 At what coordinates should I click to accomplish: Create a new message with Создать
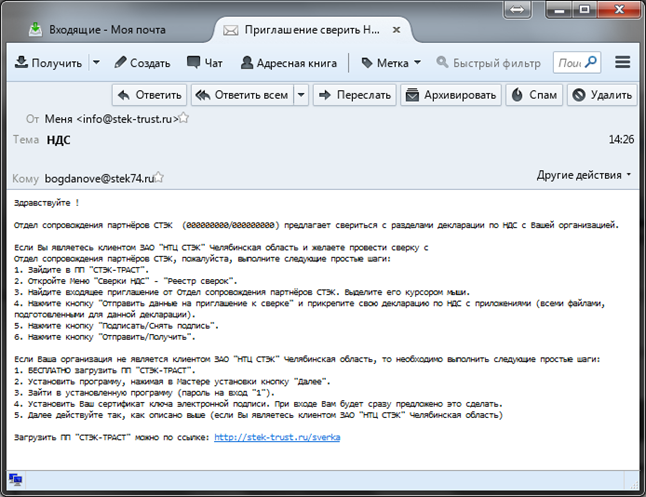pyautogui.click(x=143, y=63)
